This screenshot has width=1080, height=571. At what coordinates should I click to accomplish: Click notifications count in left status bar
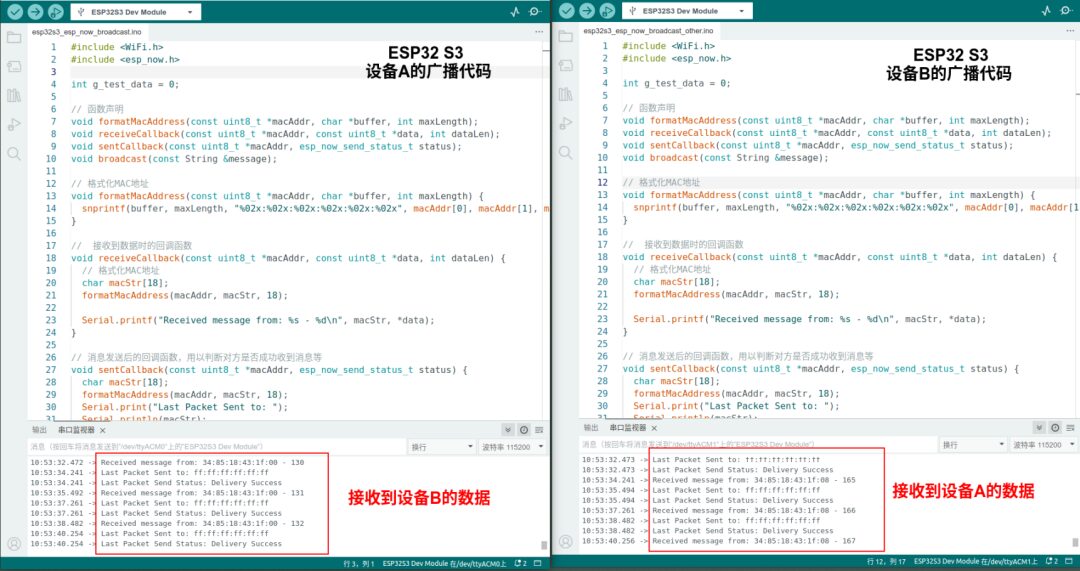[x=520, y=563]
